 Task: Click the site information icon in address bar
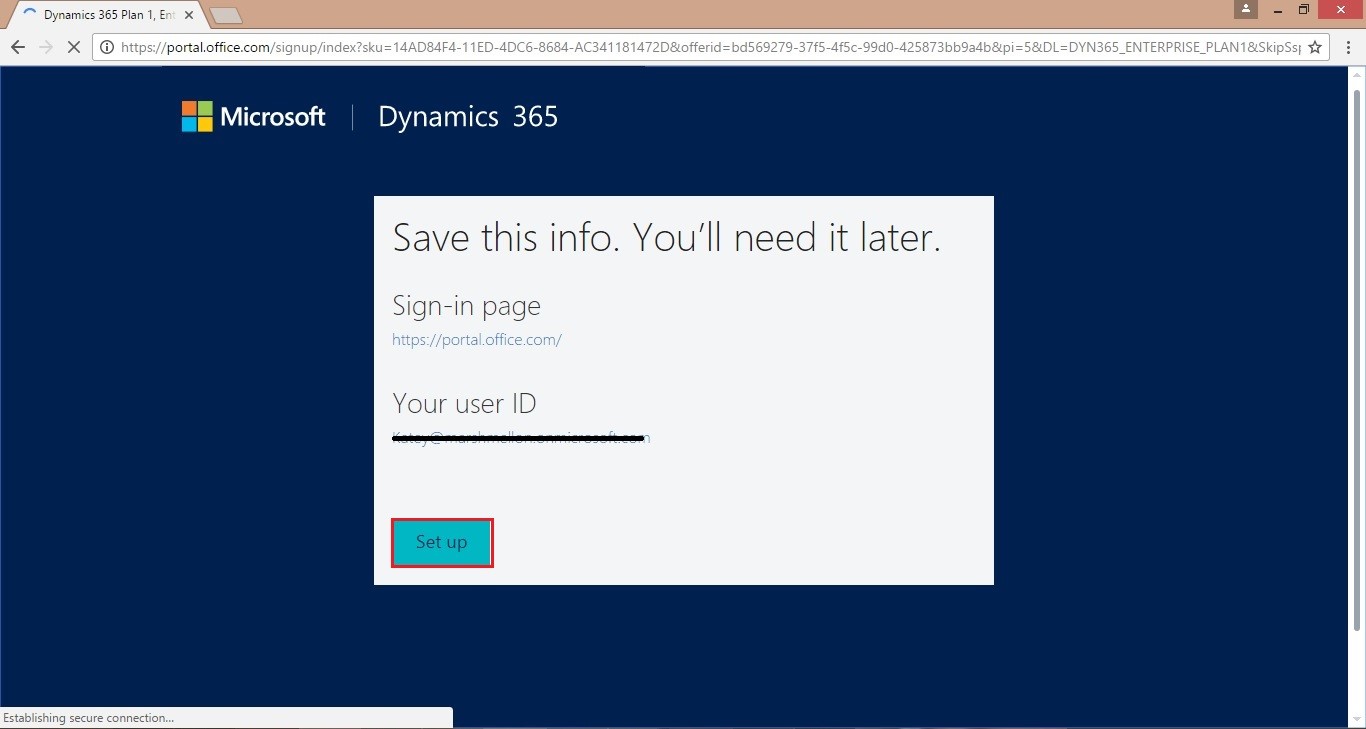click(107, 47)
